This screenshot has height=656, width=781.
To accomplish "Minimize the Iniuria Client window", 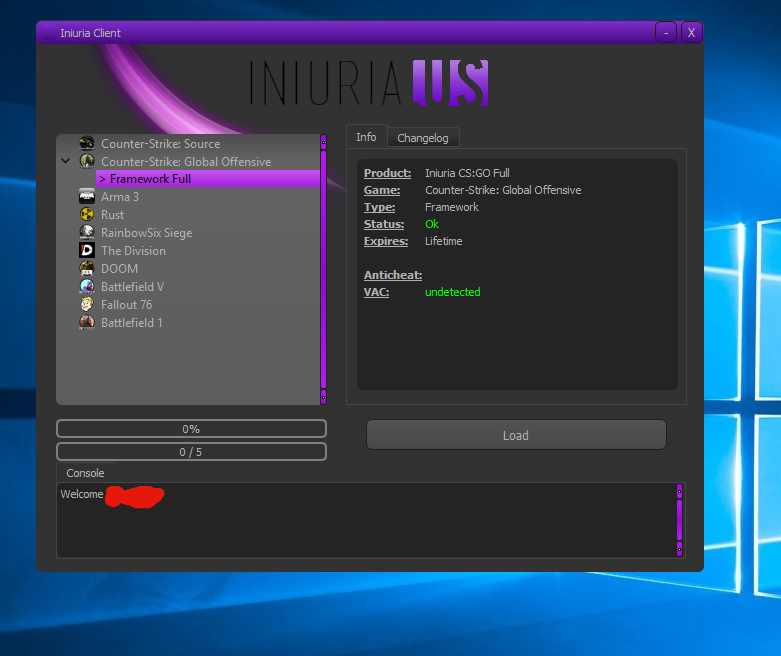I will (x=666, y=33).
